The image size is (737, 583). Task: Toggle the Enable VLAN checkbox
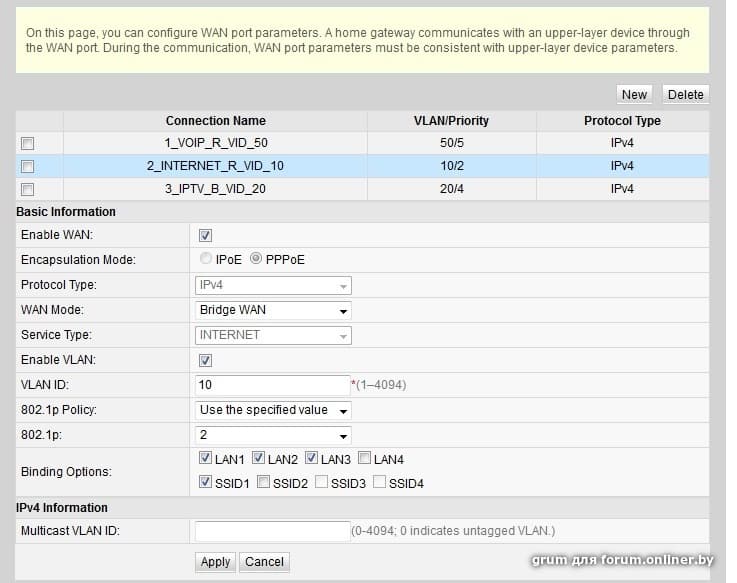[206, 360]
